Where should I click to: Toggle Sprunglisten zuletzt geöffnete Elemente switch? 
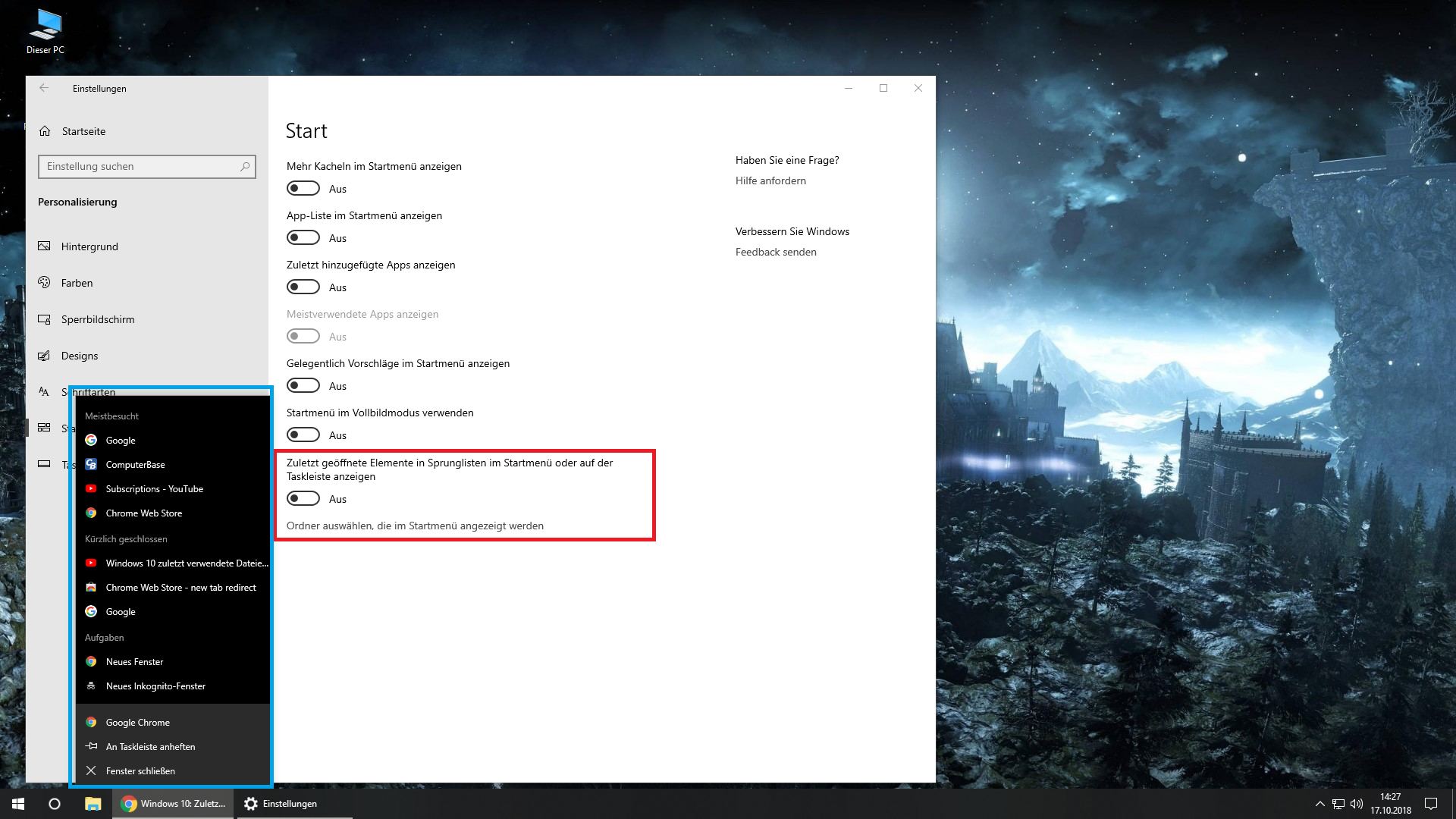pos(303,499)
